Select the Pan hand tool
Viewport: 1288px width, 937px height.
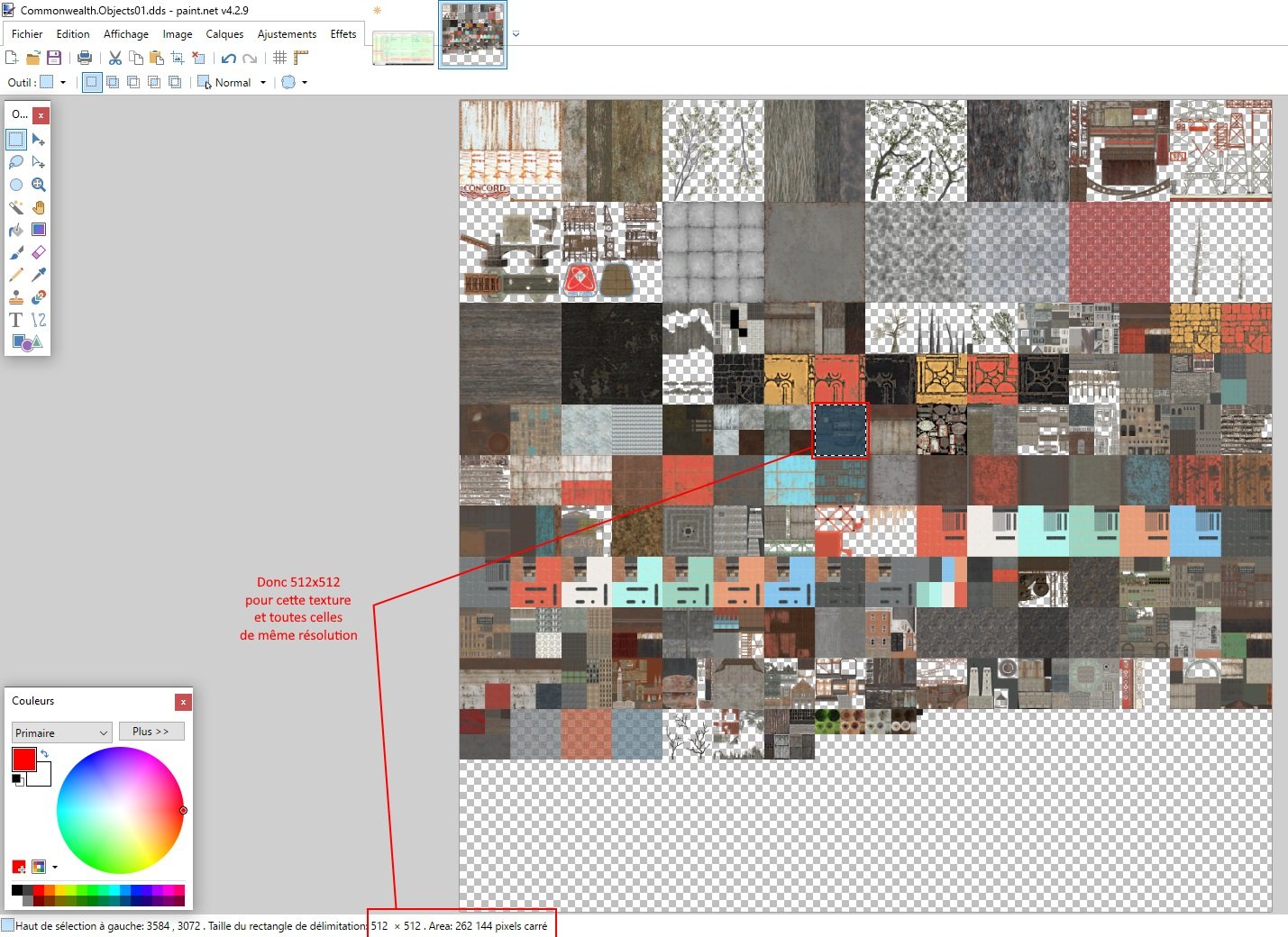[39, 207]
